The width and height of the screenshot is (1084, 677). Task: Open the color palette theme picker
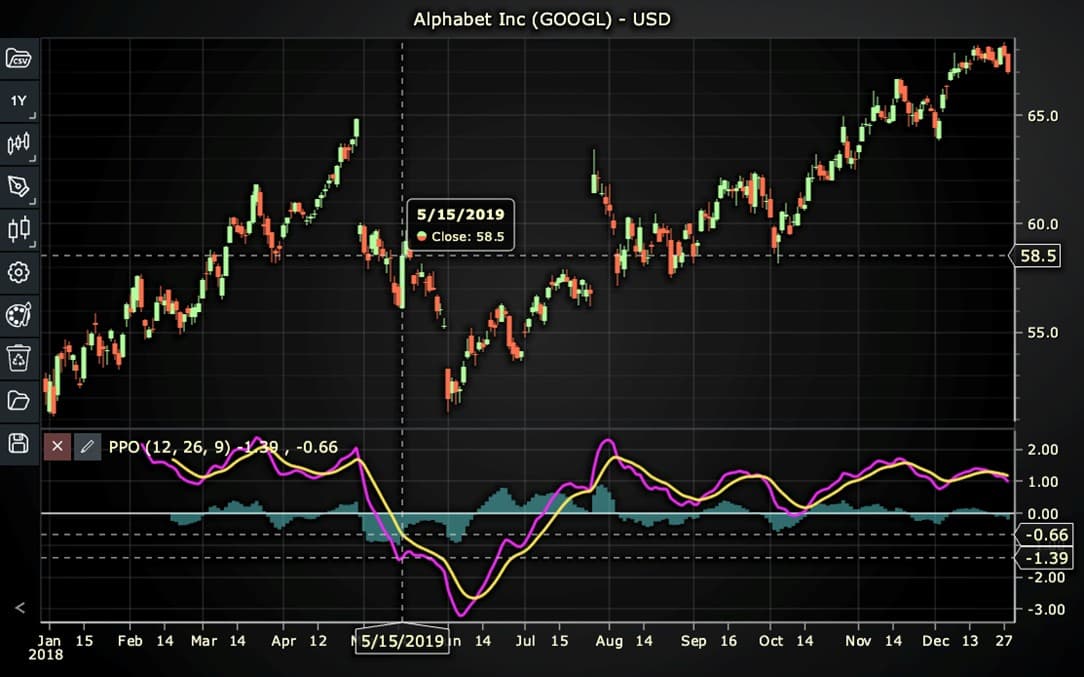pos(19,315)
